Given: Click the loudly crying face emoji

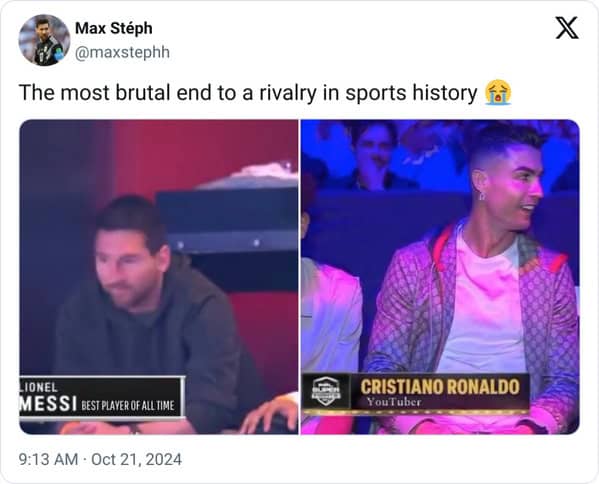Looking at the screenshot, I should click(498, 92).
